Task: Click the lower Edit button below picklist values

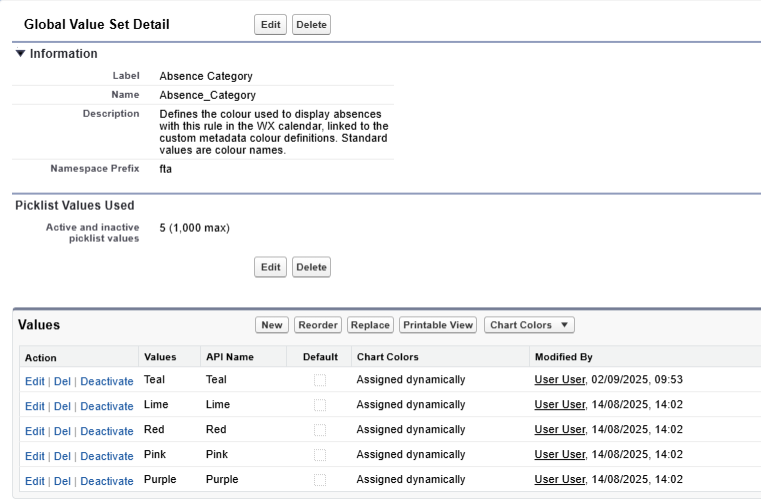Action: tap(270, 267)
